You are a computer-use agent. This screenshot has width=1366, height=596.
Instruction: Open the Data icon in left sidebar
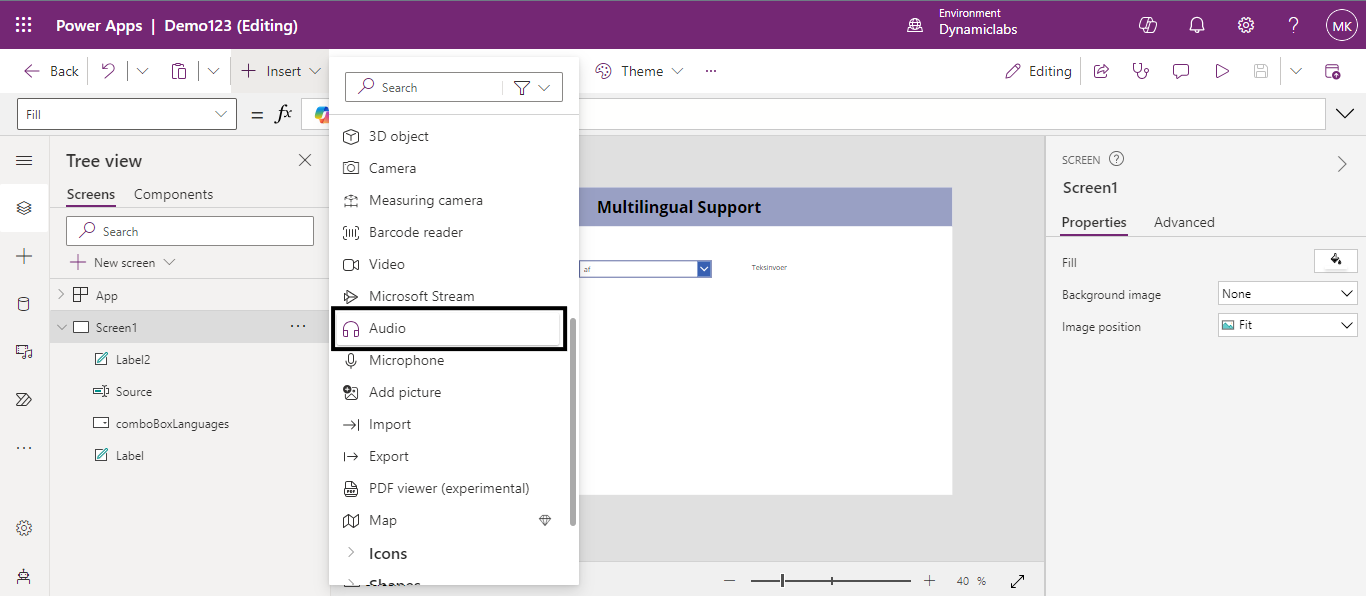pyautogui.click(x=24, y=304)
